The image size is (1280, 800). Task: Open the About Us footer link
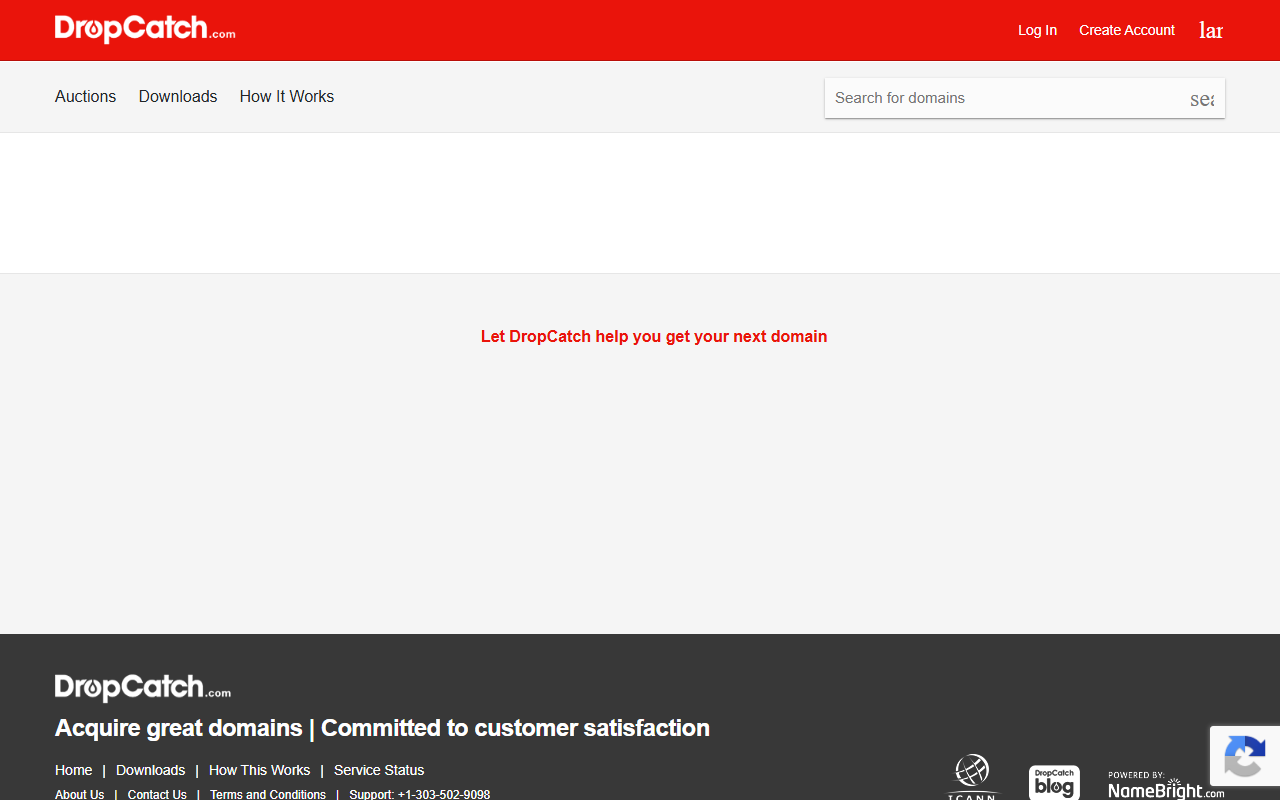79,795
